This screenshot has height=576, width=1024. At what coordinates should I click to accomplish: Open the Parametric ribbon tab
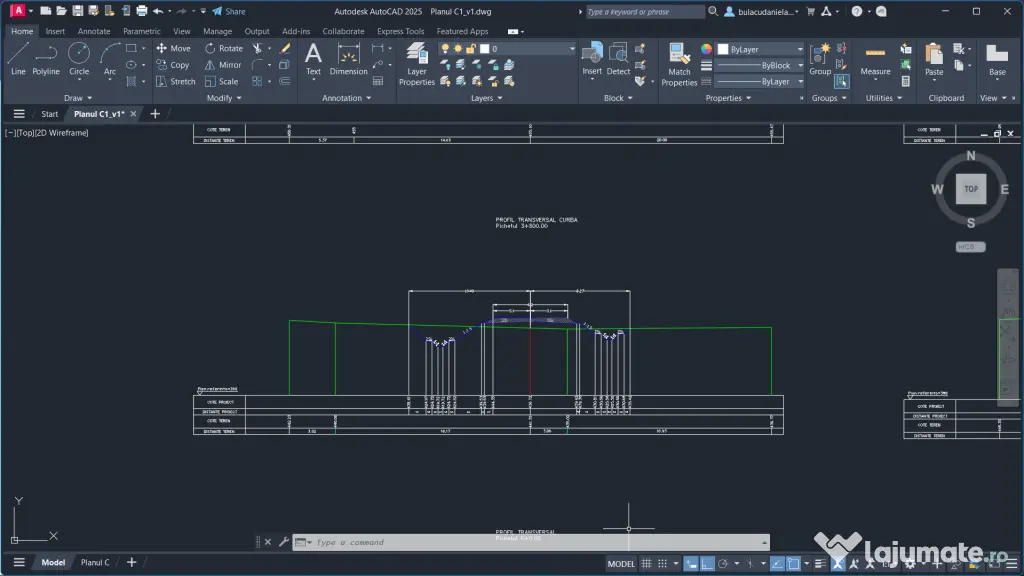pos(141,31)
